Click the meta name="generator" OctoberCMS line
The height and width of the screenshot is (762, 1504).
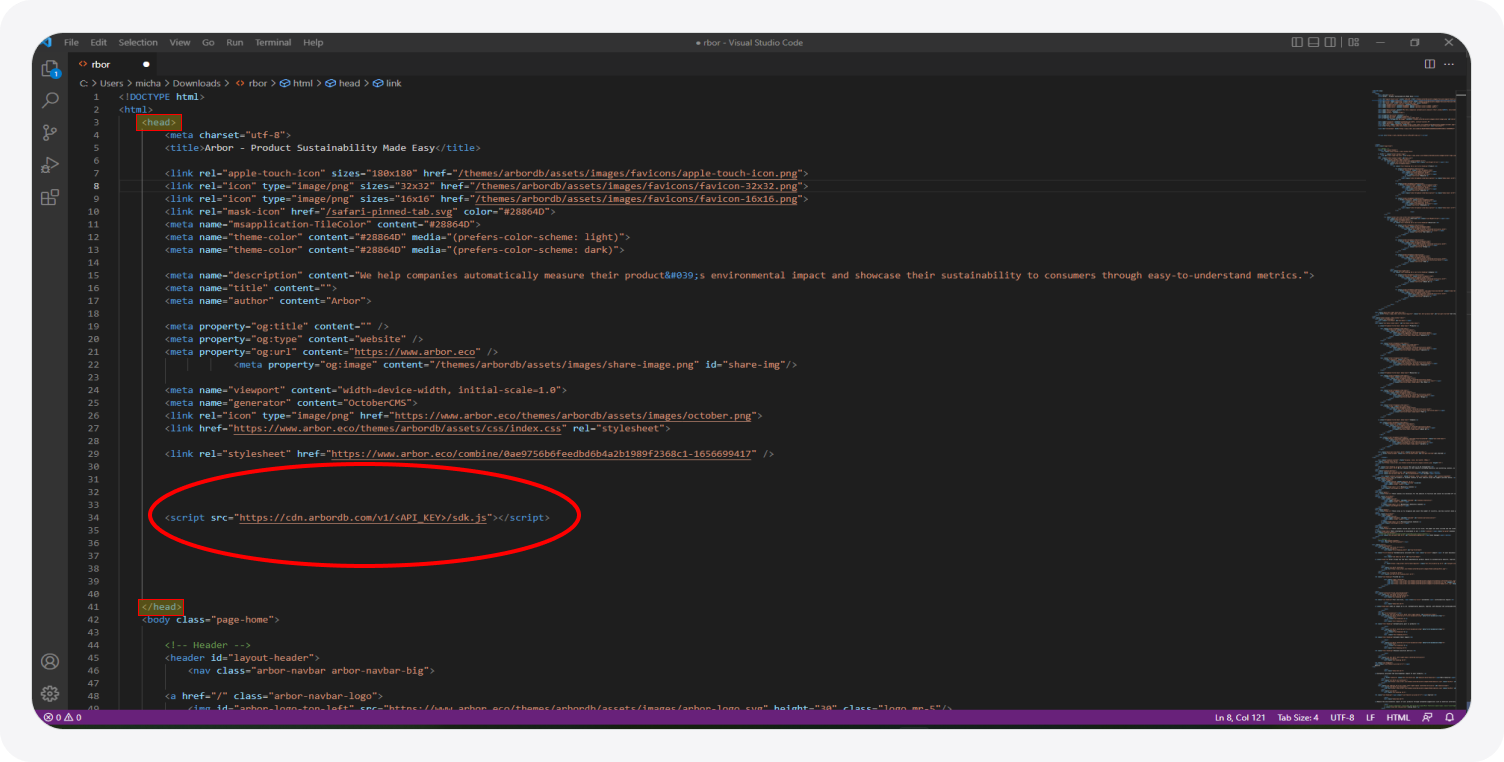291,402
